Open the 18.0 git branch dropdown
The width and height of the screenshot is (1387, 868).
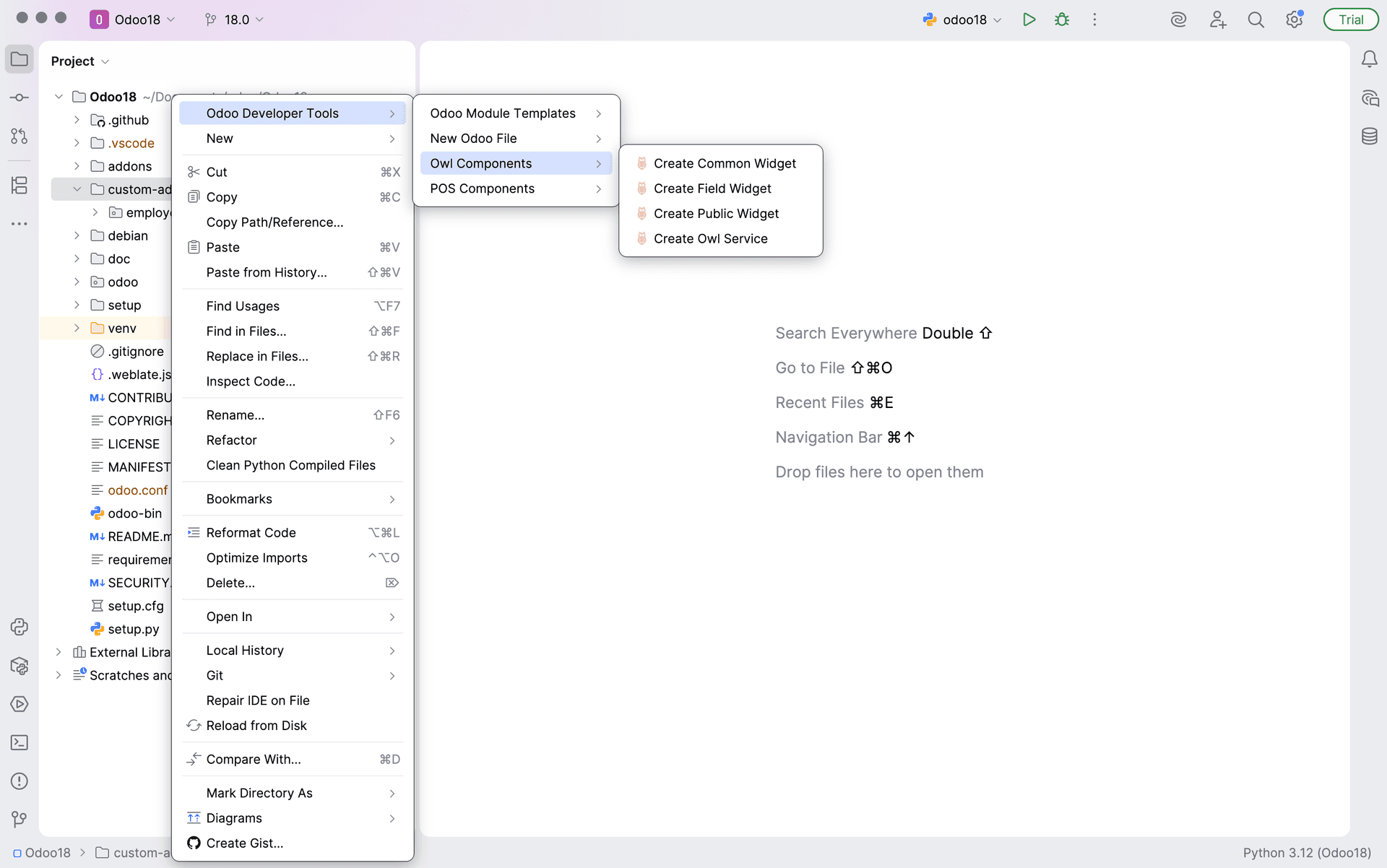pos(235,19)
